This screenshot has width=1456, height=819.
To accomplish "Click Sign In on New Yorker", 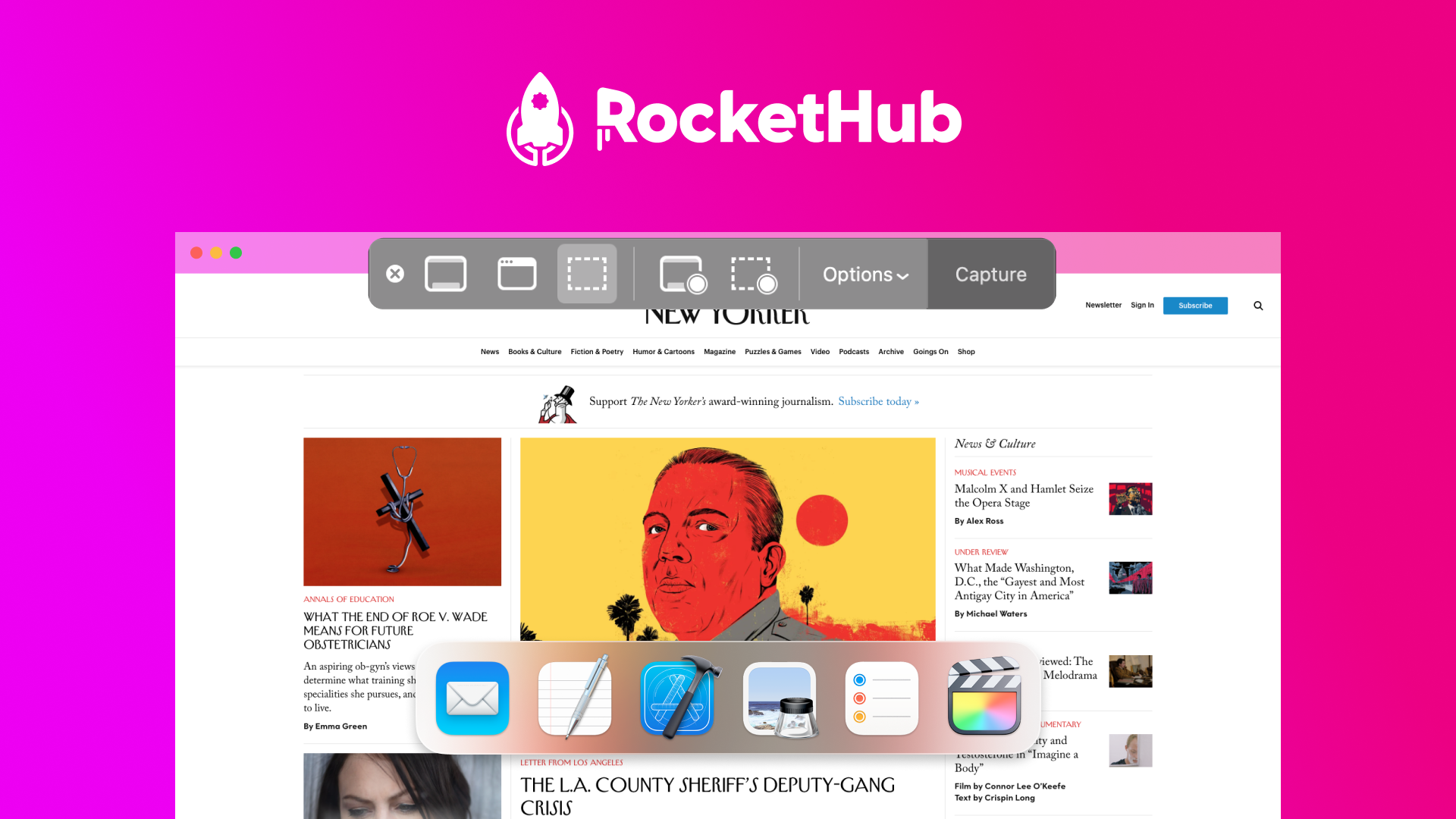I will (1142, 305).
